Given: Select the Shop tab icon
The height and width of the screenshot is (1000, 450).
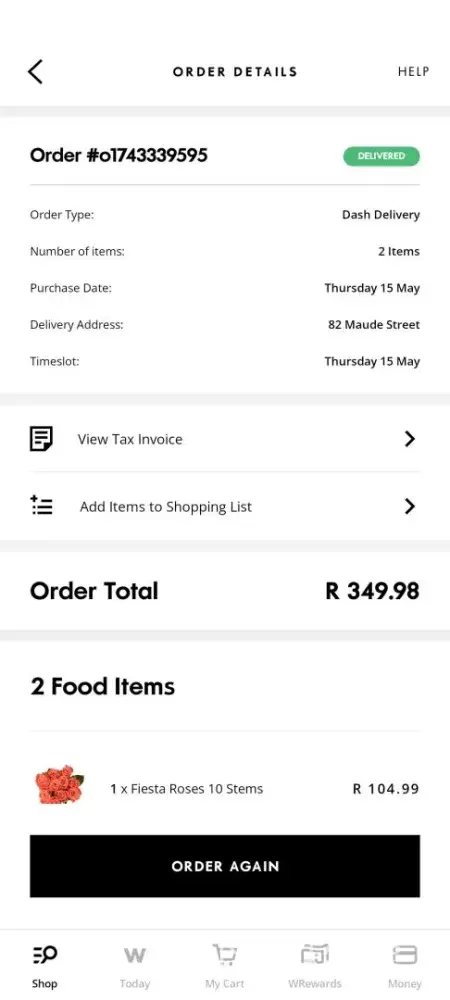Looking at the screenshot, I should tap(45, 955).
